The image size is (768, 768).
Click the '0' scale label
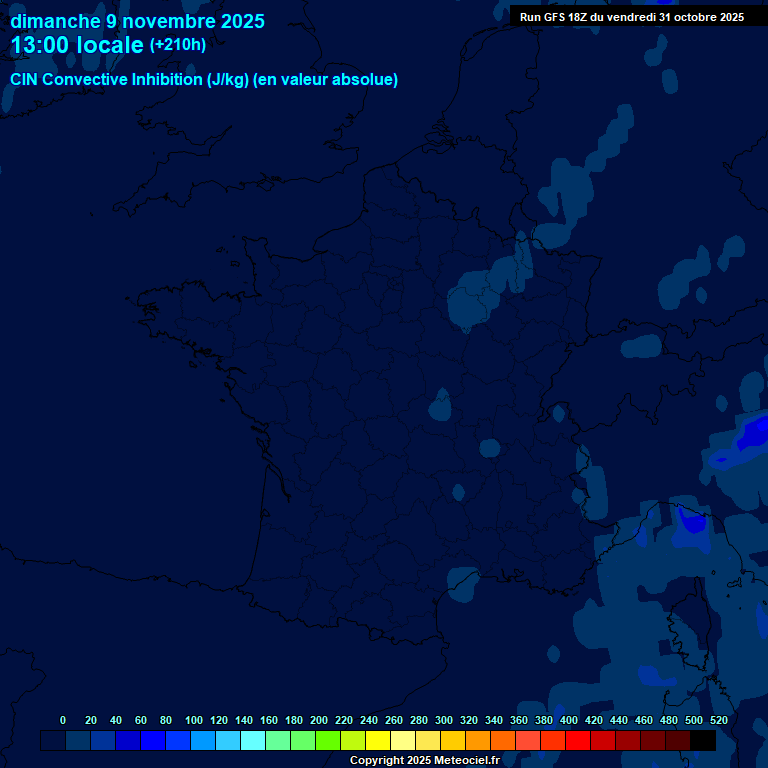[x=63, y=720]
